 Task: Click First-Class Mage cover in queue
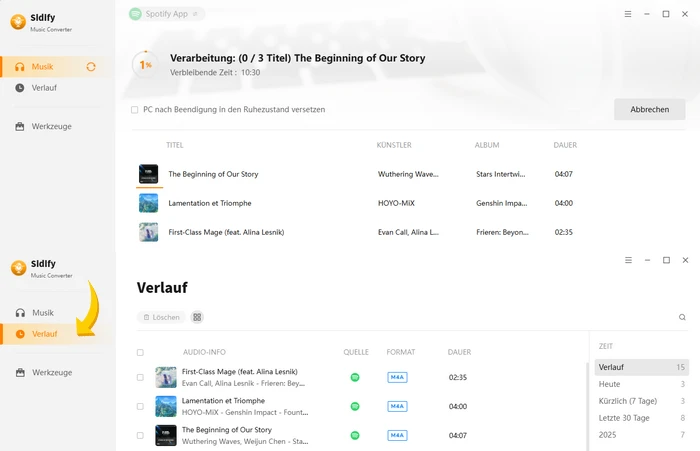coord(148,232)
